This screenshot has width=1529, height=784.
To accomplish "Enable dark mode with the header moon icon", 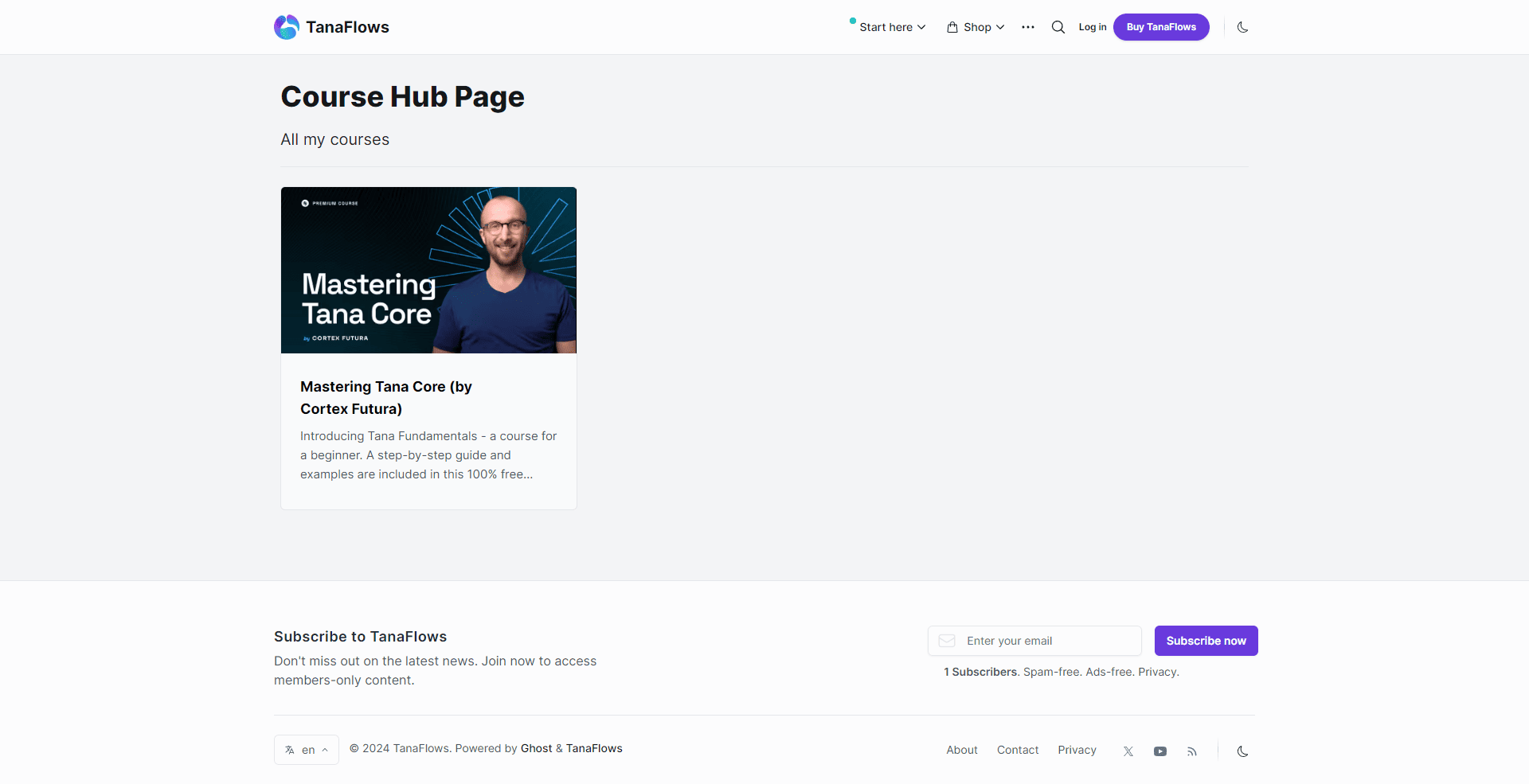I will 1243,26.
